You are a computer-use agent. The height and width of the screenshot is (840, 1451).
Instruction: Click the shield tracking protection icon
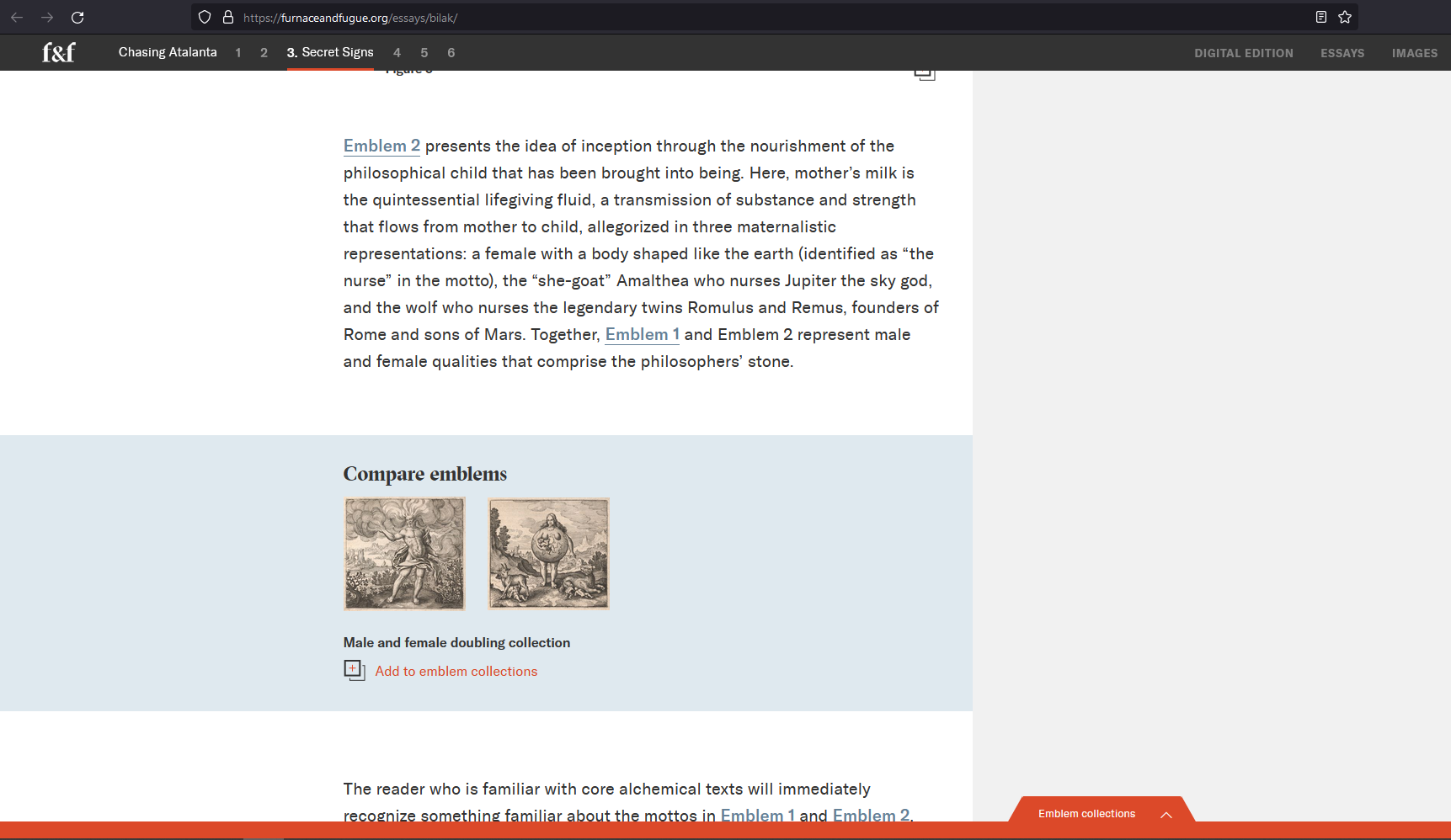pos(205,17)
